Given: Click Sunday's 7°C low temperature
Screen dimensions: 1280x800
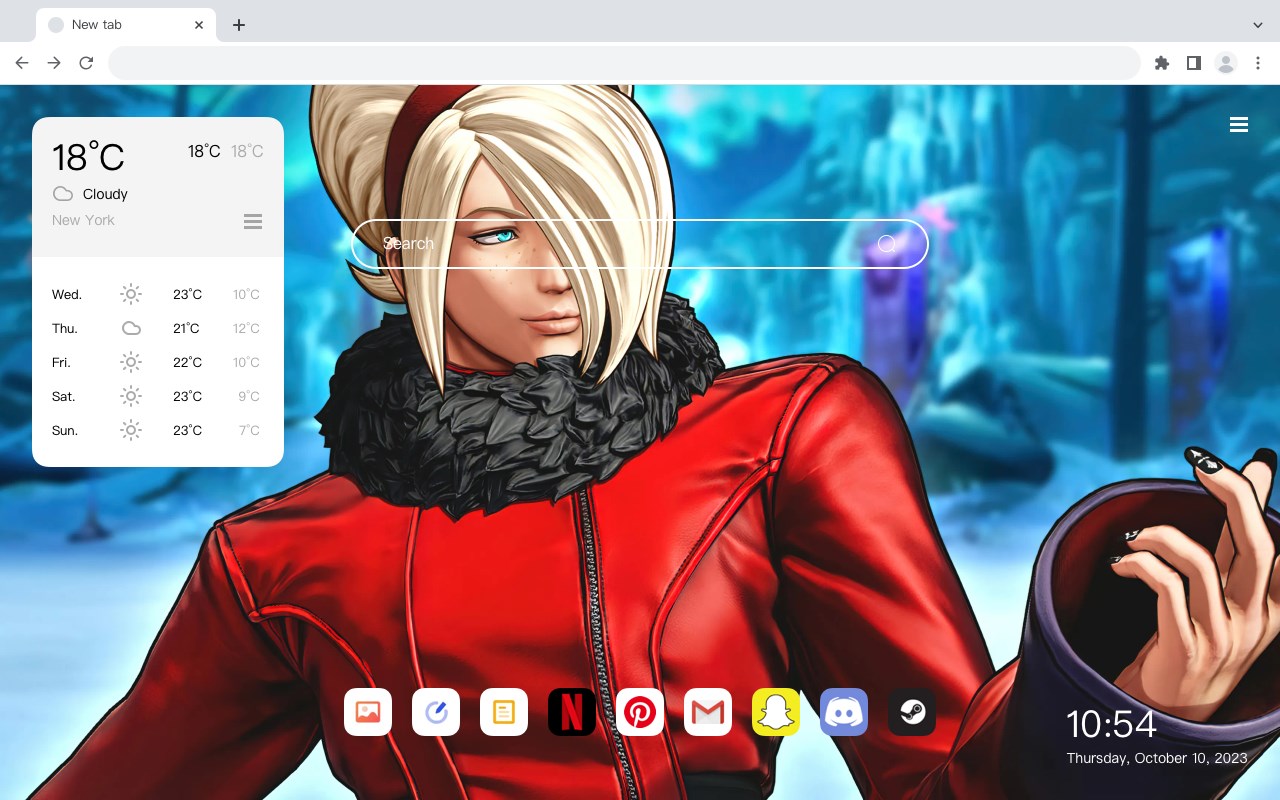Looking at the screenshot, I should [x=249, y=430].
